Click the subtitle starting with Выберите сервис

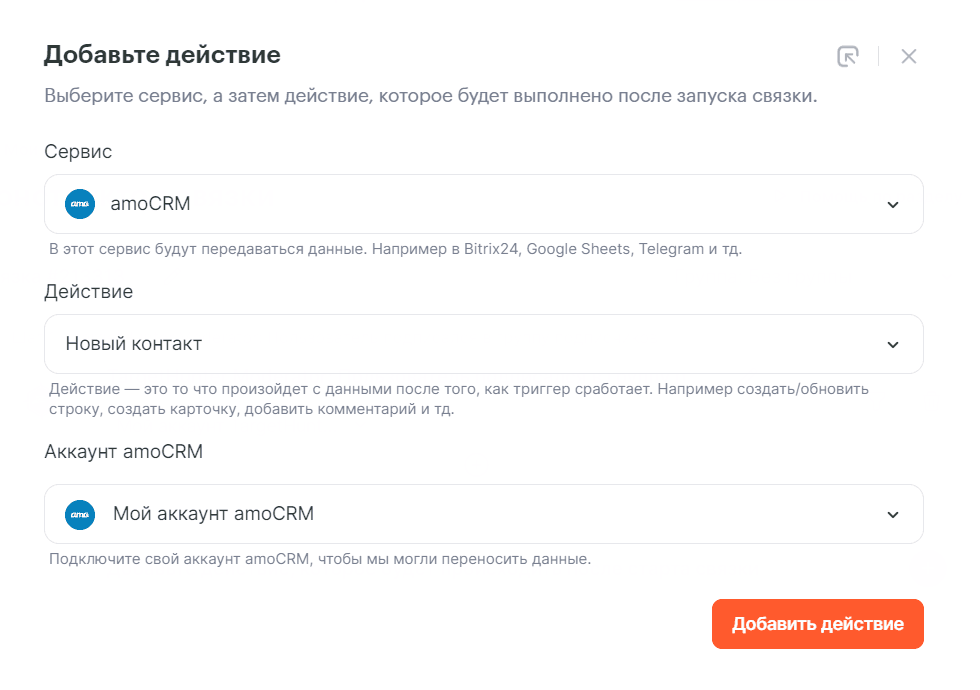pos(431,98)
